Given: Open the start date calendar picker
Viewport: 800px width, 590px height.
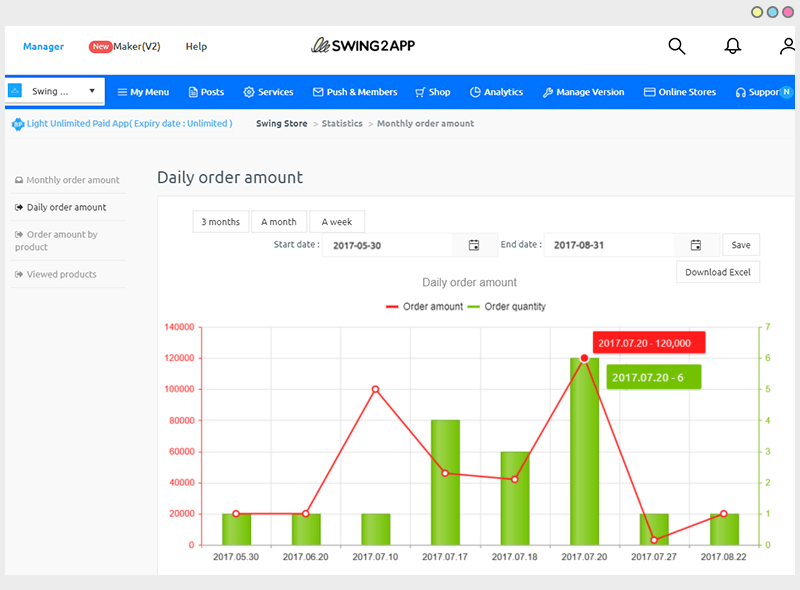Looking at the screenshot, I should click(474, 244).
